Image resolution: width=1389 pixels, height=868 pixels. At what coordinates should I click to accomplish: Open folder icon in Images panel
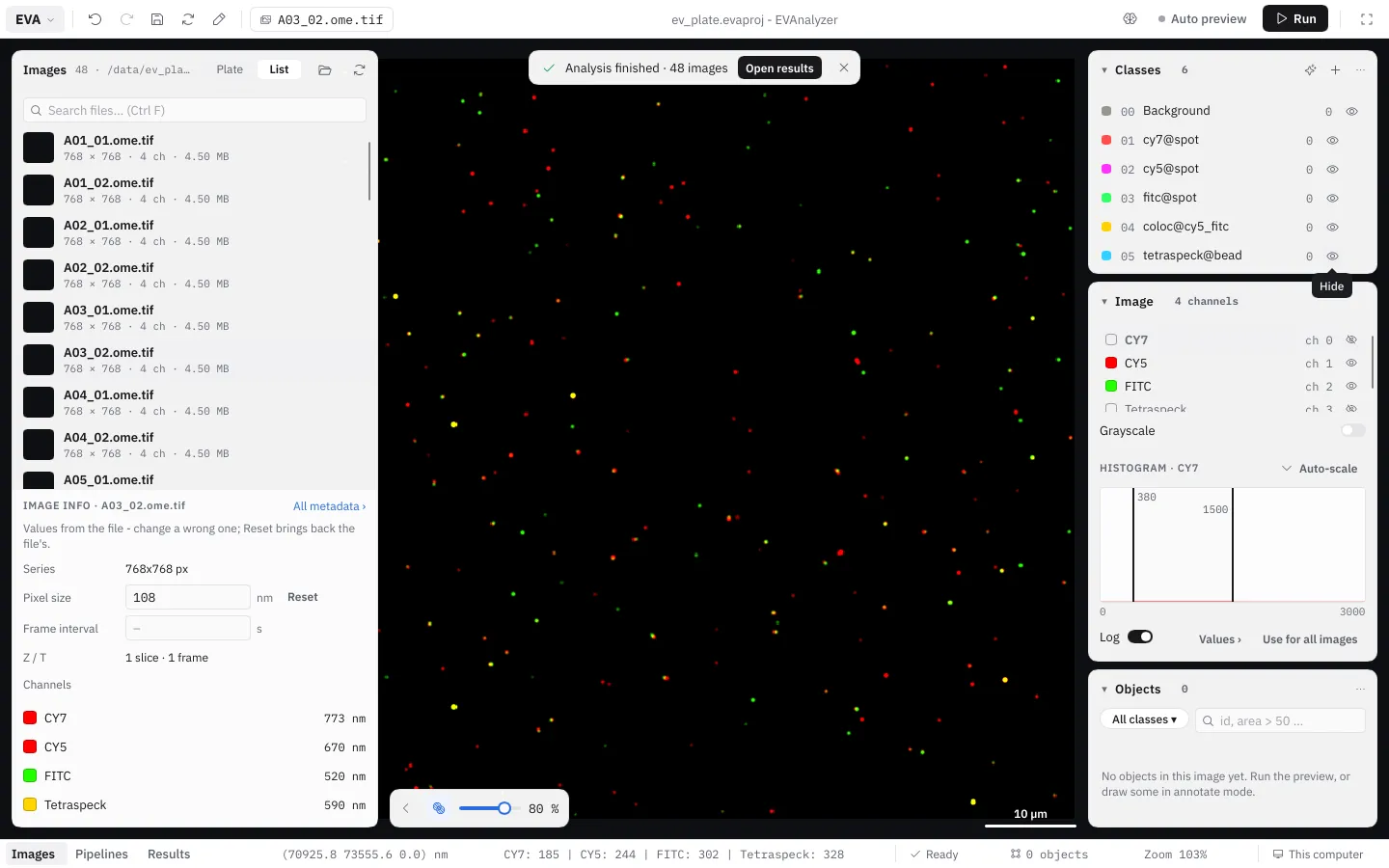pyautogui.click(x=325, y=70)
